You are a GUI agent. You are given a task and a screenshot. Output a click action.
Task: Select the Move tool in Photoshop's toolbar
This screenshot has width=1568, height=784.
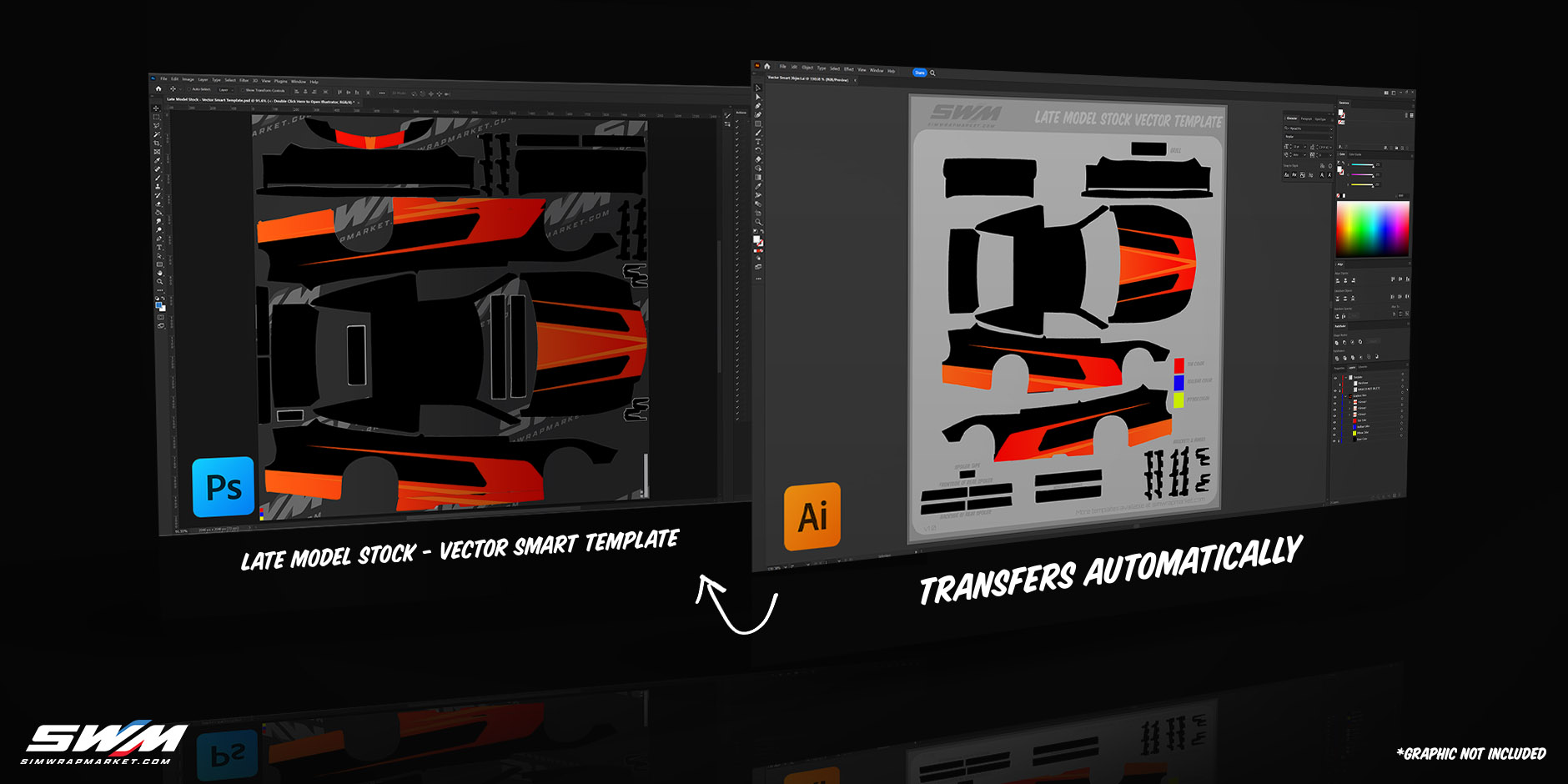pyautogui.click(x=155, y=108)
